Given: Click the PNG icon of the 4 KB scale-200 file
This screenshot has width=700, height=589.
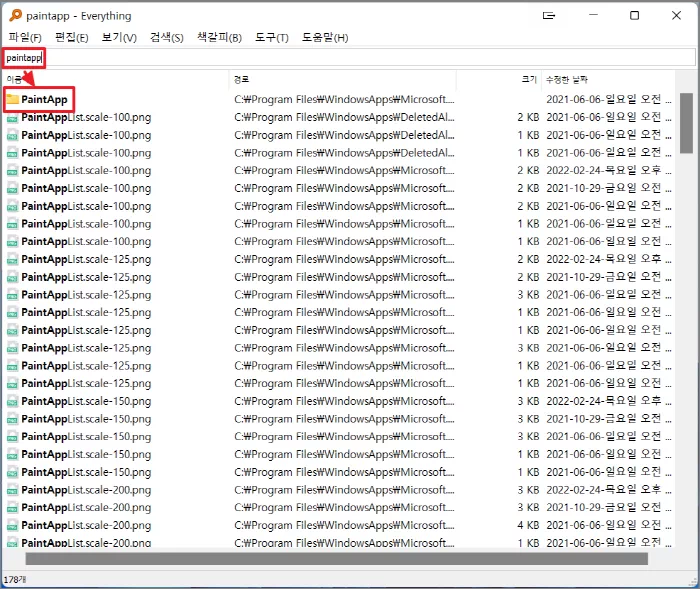Looking at the screenshot, I should click(x=12, y=526).
